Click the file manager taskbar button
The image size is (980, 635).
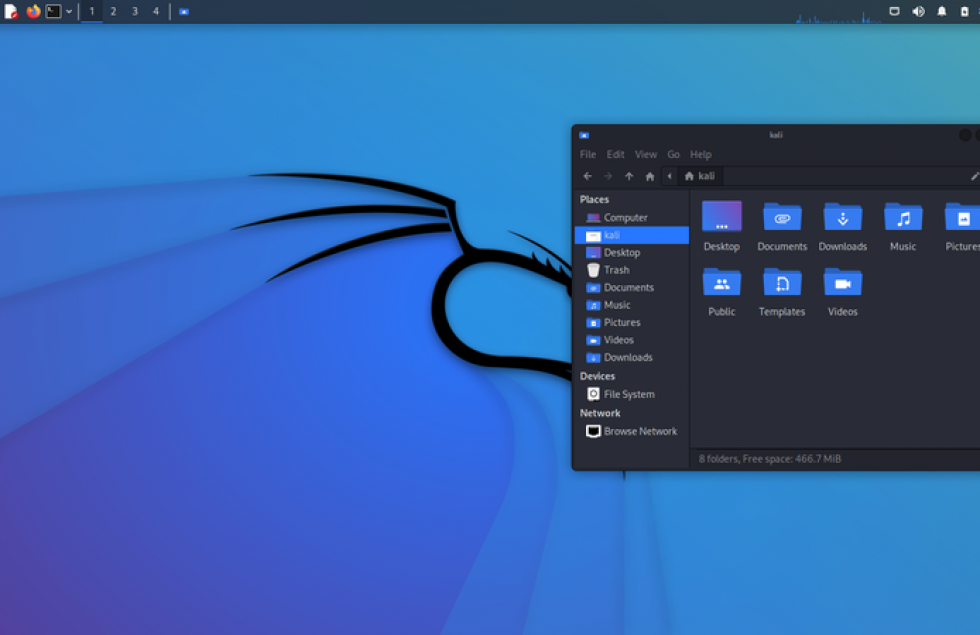point(184,11)
